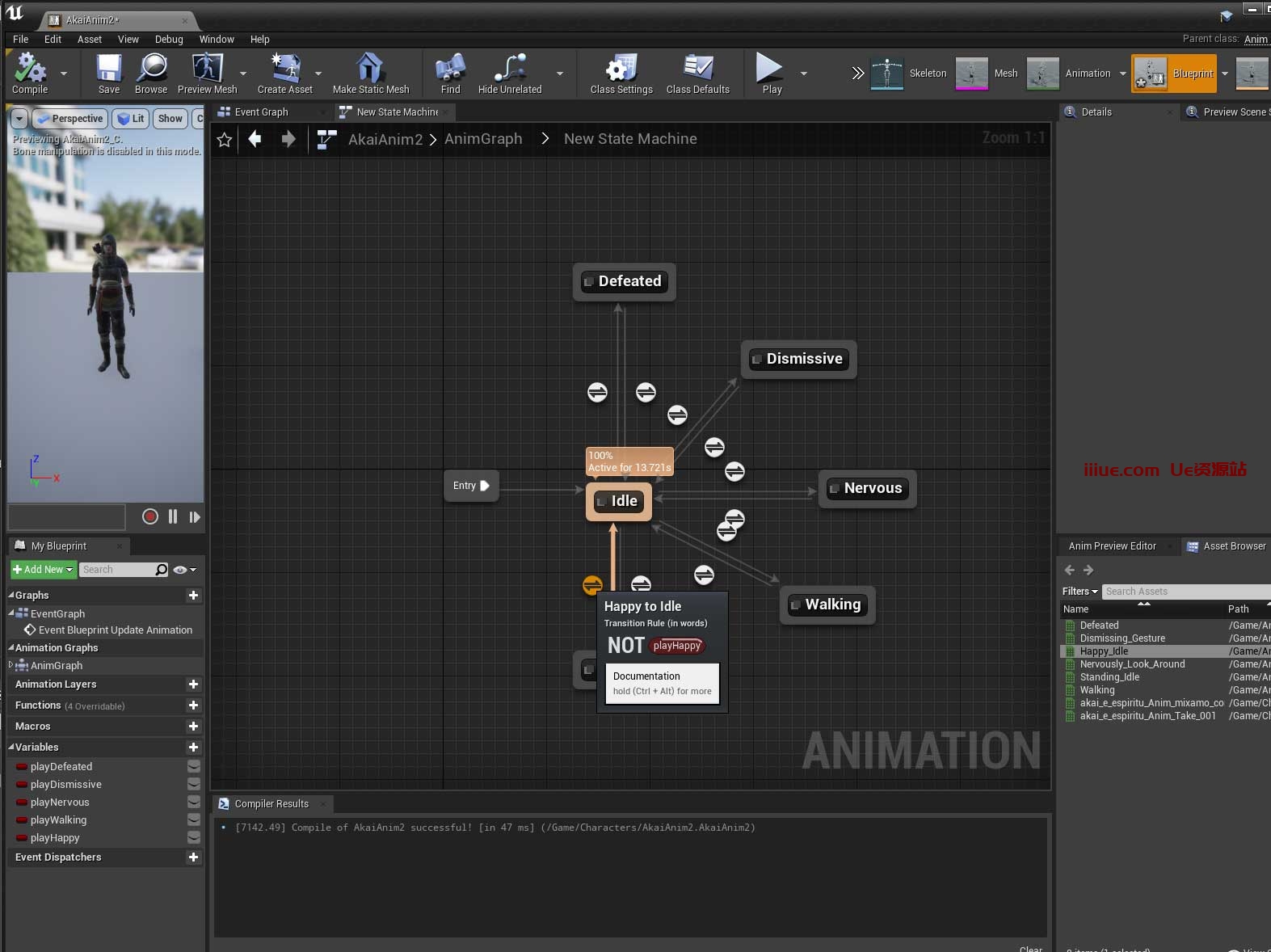This screenshot has height=952, width=1271.
Task: Open the Debug menu
Action: 169,39
